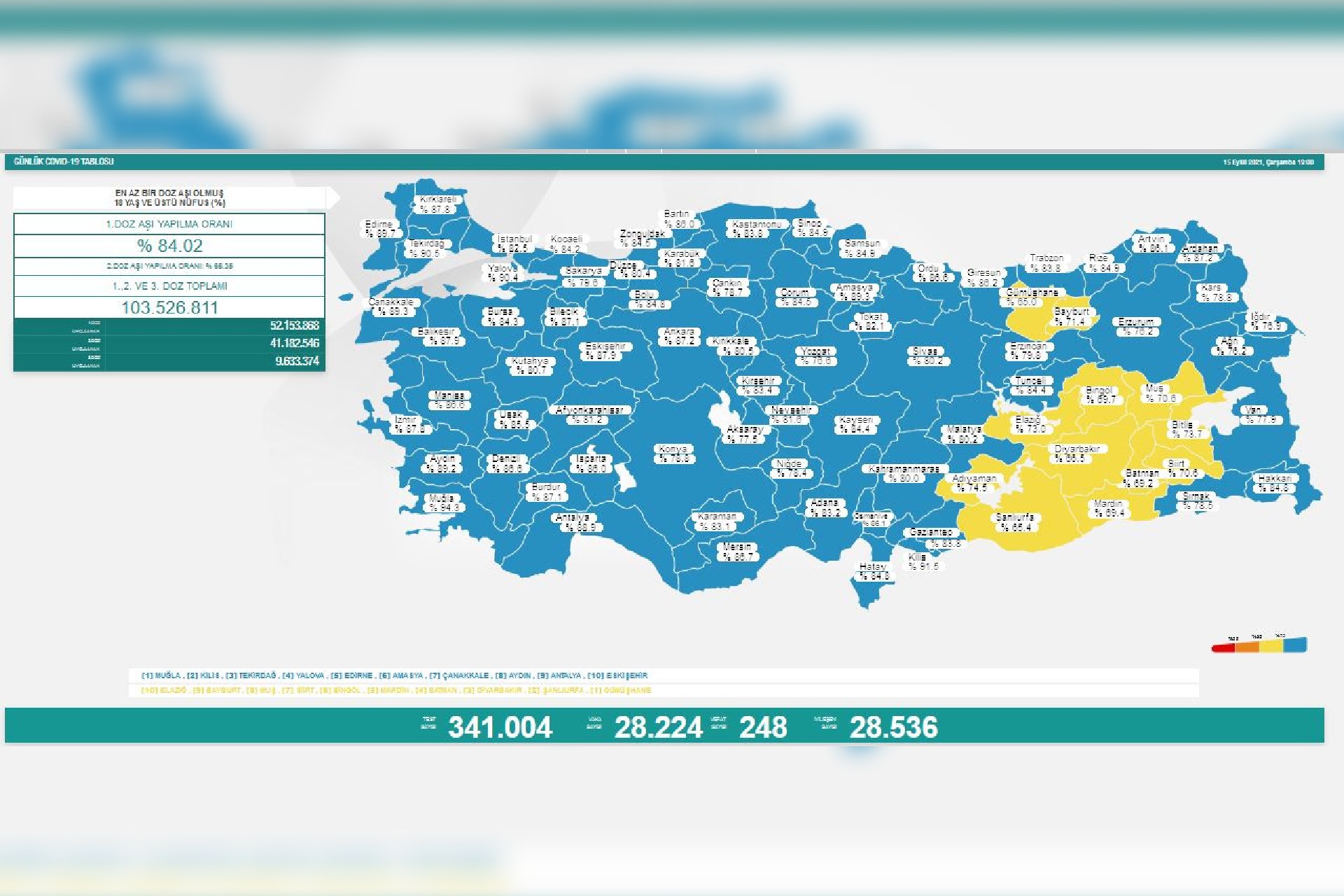Screen dimensions: 1344x896
Task: Click the blue segment of the map legend
Action: [1295, 644]
